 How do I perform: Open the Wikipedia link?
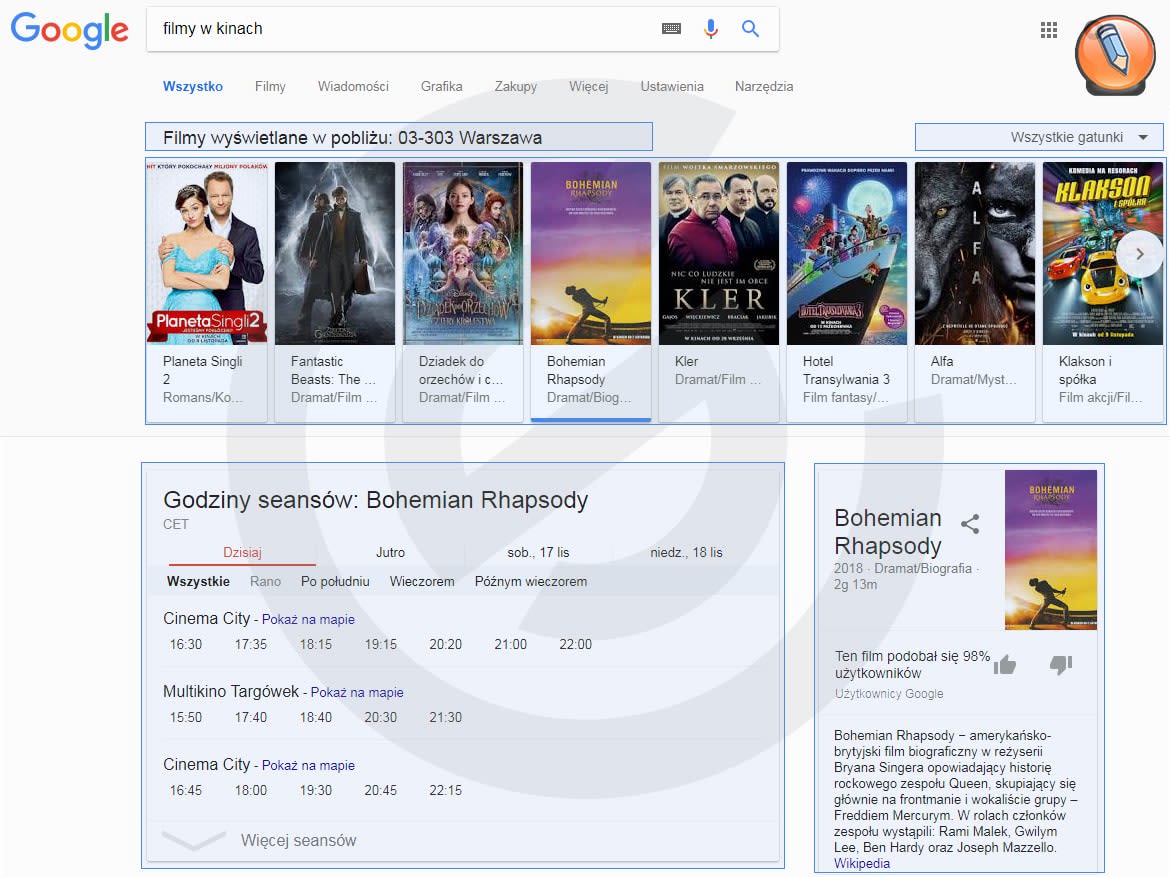pos(862,864)
